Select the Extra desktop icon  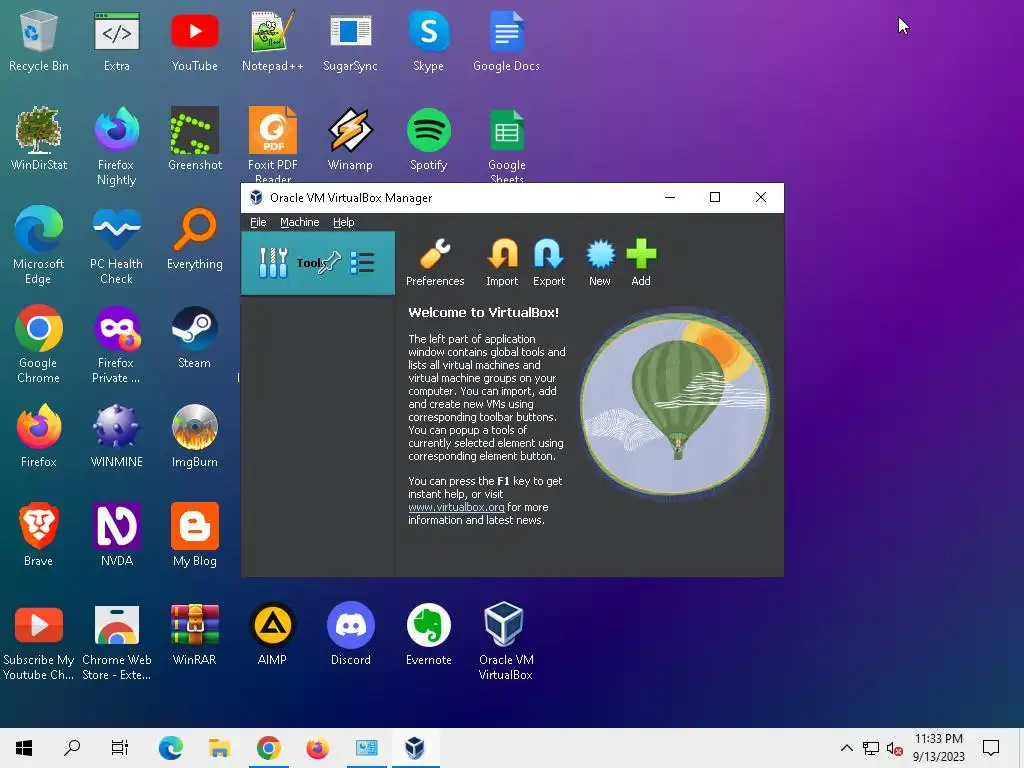tap(116, 40)
